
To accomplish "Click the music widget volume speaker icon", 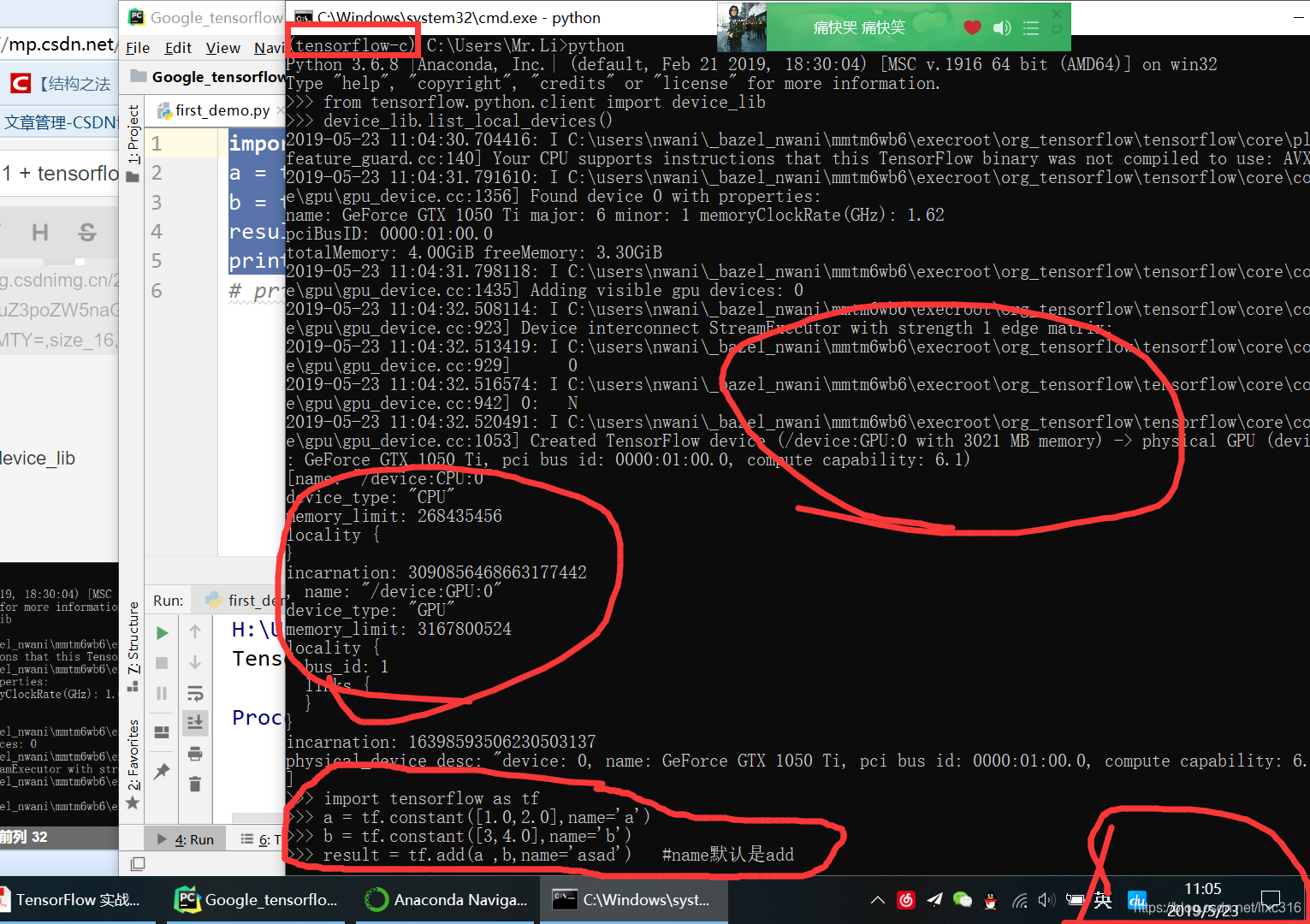I will coord(1001,28).
